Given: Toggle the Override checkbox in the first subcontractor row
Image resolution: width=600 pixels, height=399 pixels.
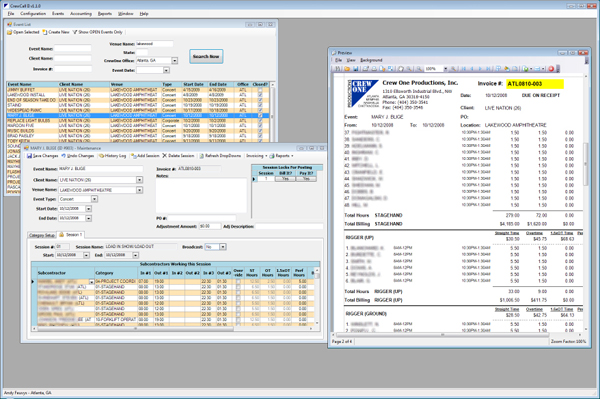Looking at the screenshot, I should point(238,282).
